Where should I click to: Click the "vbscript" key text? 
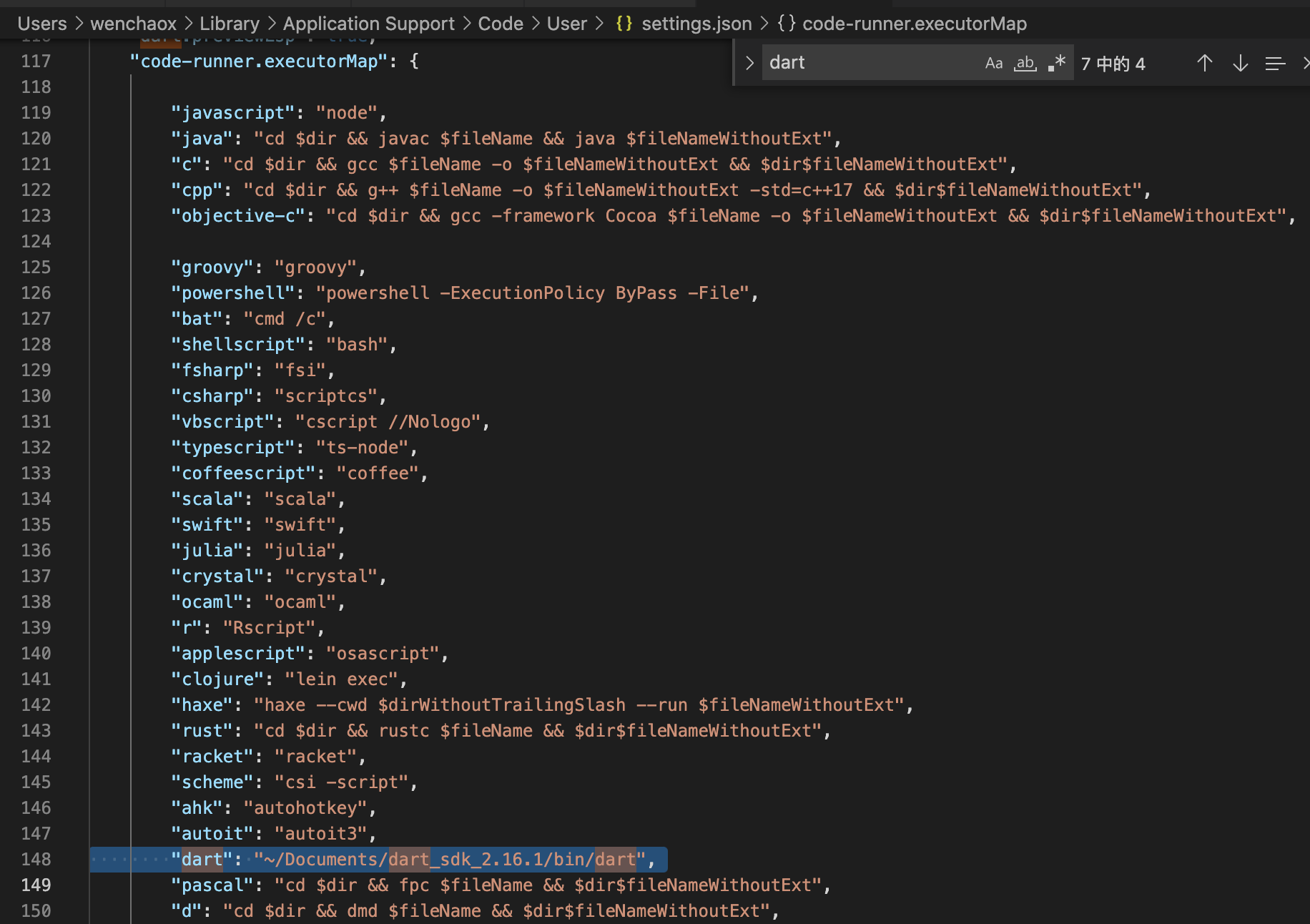[x=222, y=422]
